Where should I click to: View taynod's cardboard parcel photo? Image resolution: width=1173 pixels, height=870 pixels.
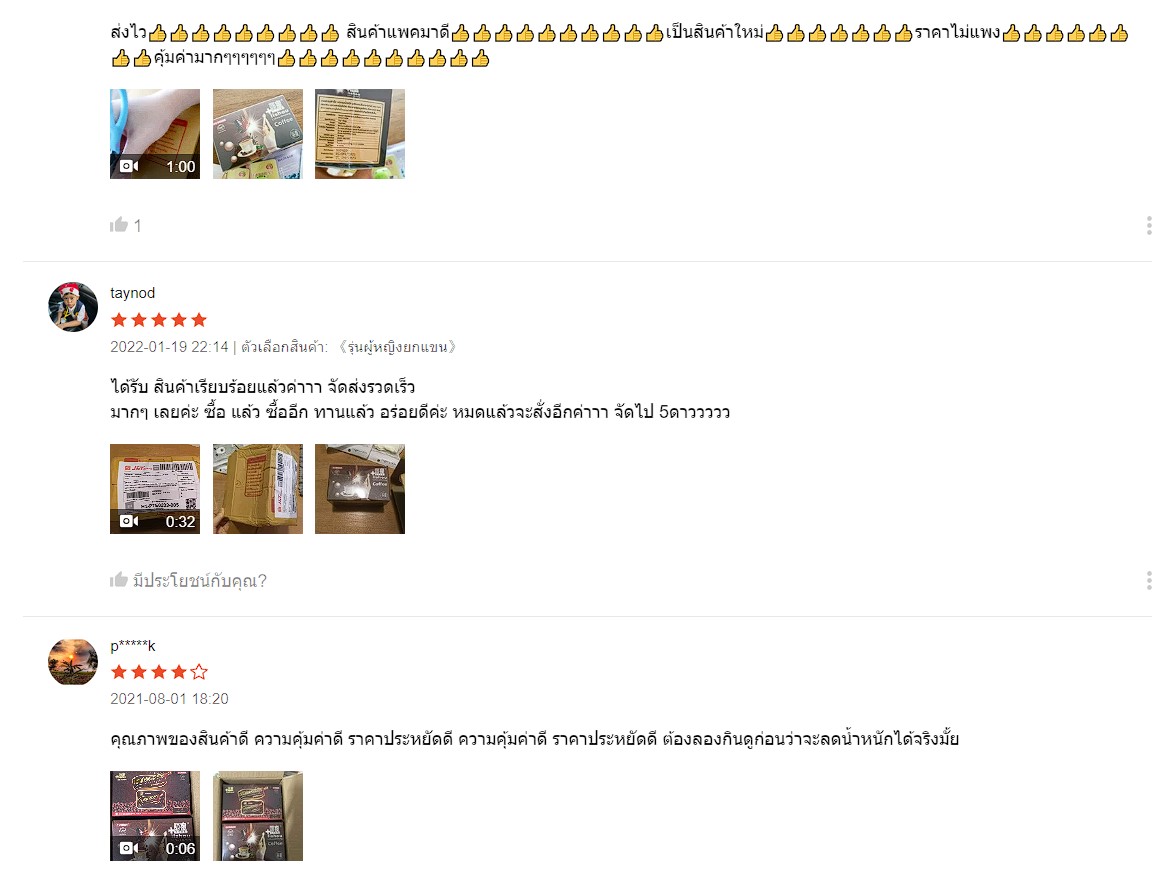pos(257,488)
